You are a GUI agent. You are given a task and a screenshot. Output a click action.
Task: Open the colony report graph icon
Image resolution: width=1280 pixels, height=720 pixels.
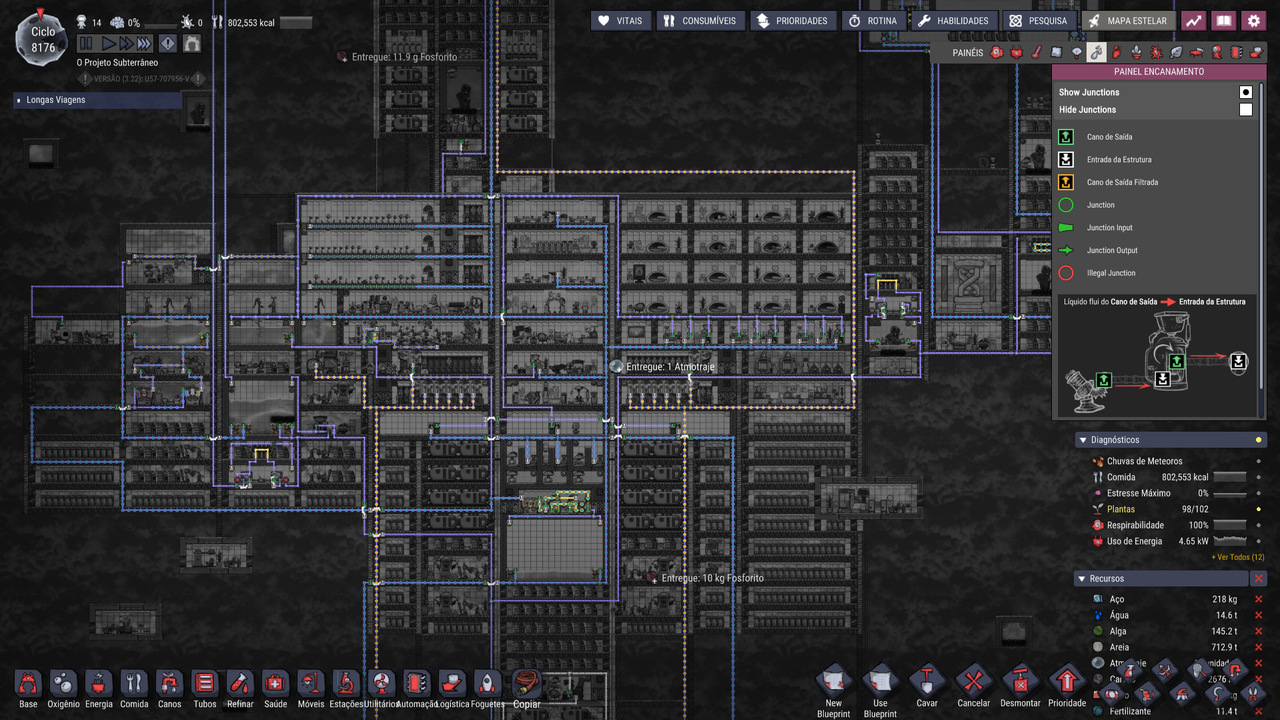(x=1194, y=20)
